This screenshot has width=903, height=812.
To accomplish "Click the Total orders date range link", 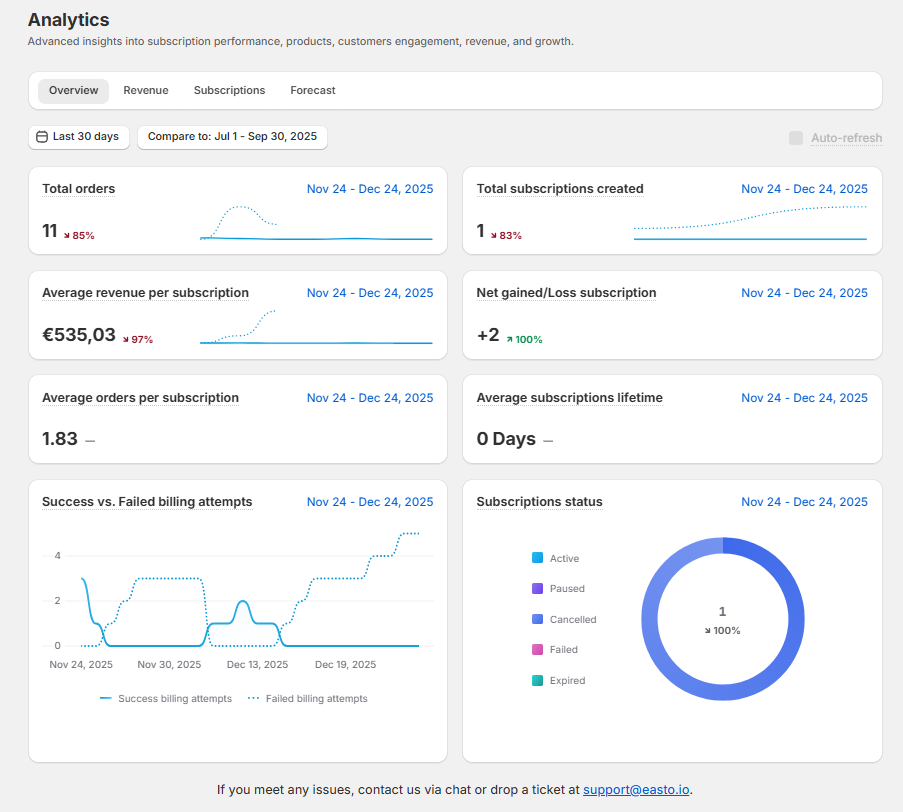I will [x=370, y=189].
